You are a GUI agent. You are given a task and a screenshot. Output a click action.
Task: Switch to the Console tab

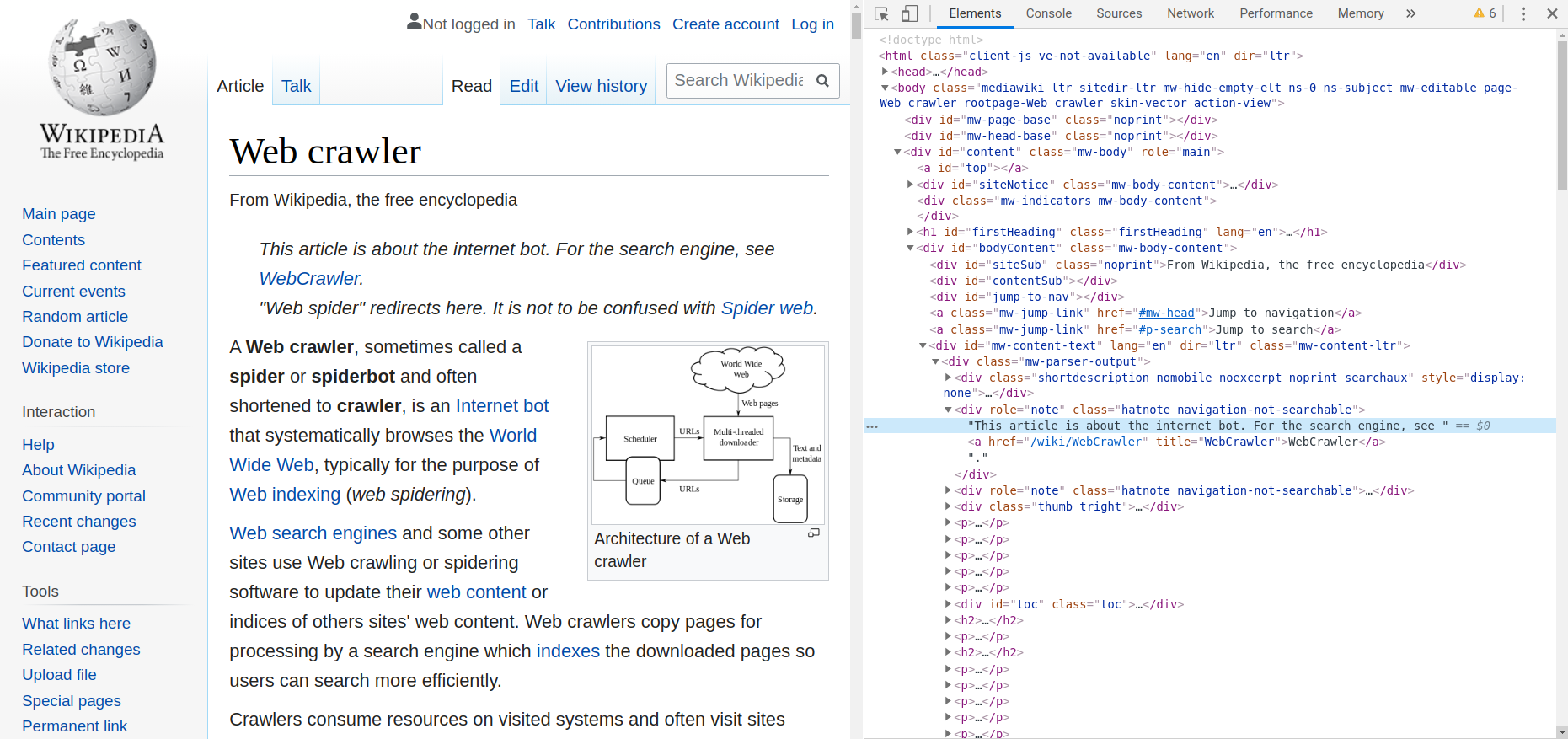pos(1048,13)
